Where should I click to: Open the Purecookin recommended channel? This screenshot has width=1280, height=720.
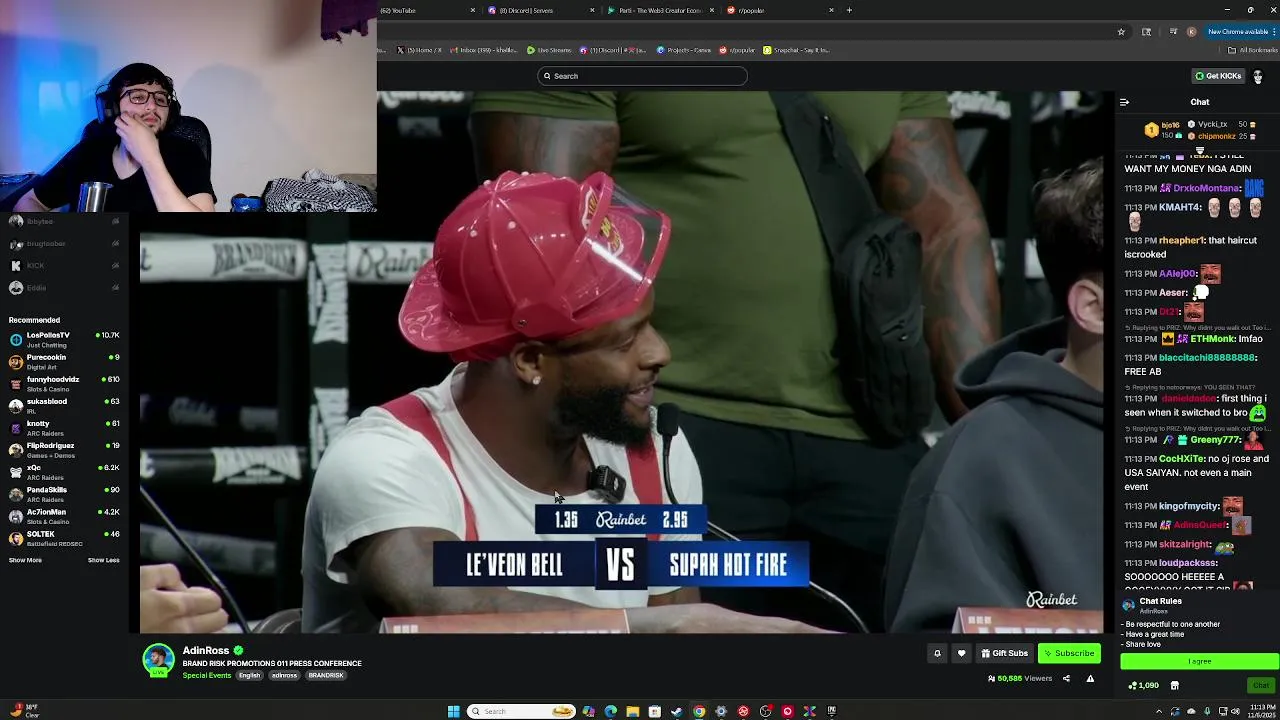coord(64,361)
